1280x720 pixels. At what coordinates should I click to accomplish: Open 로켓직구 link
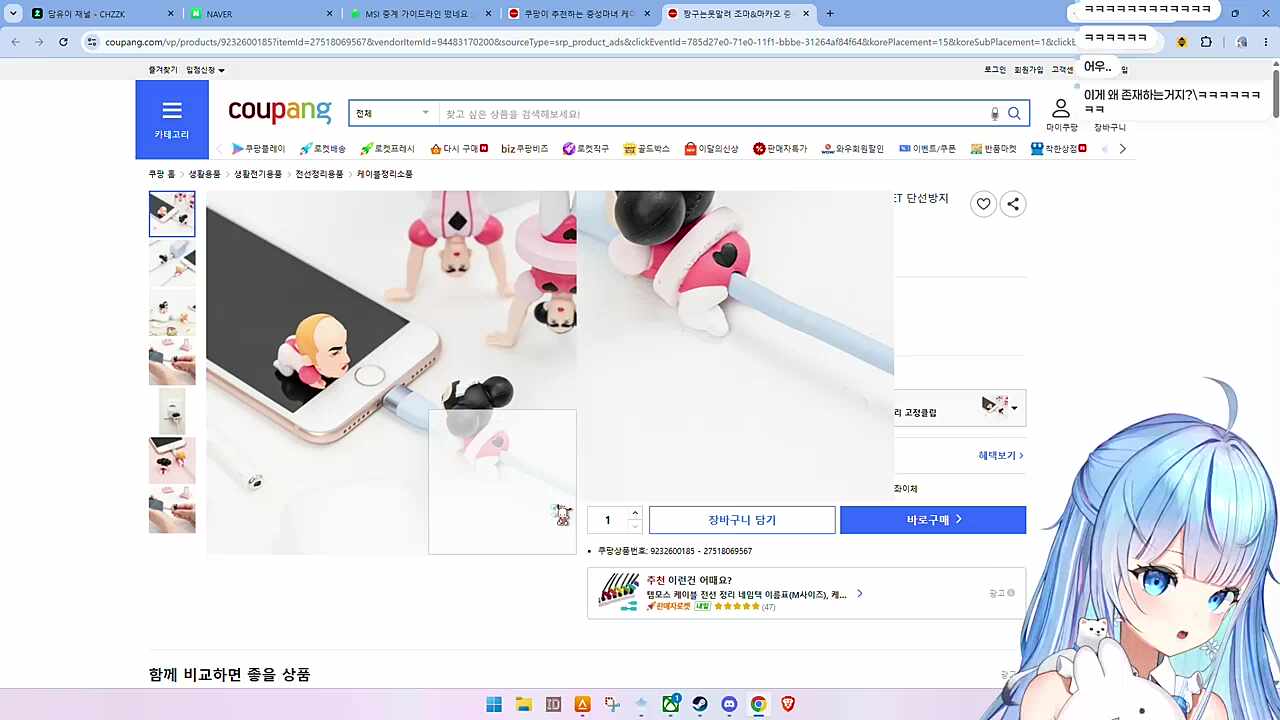tap(586, 149)
